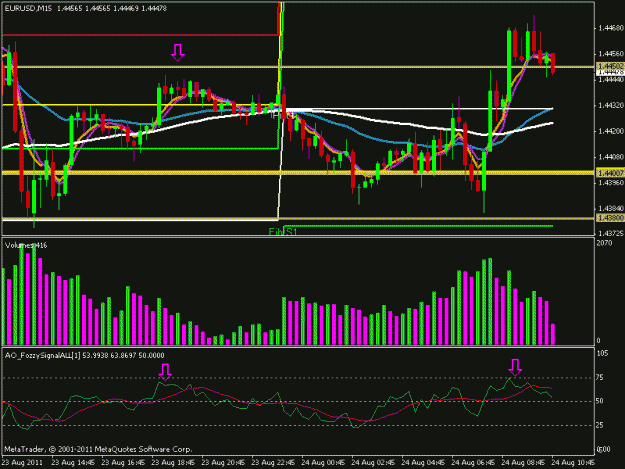Click the 24 Aug 00:45 time label

click(x=323, y=463)
